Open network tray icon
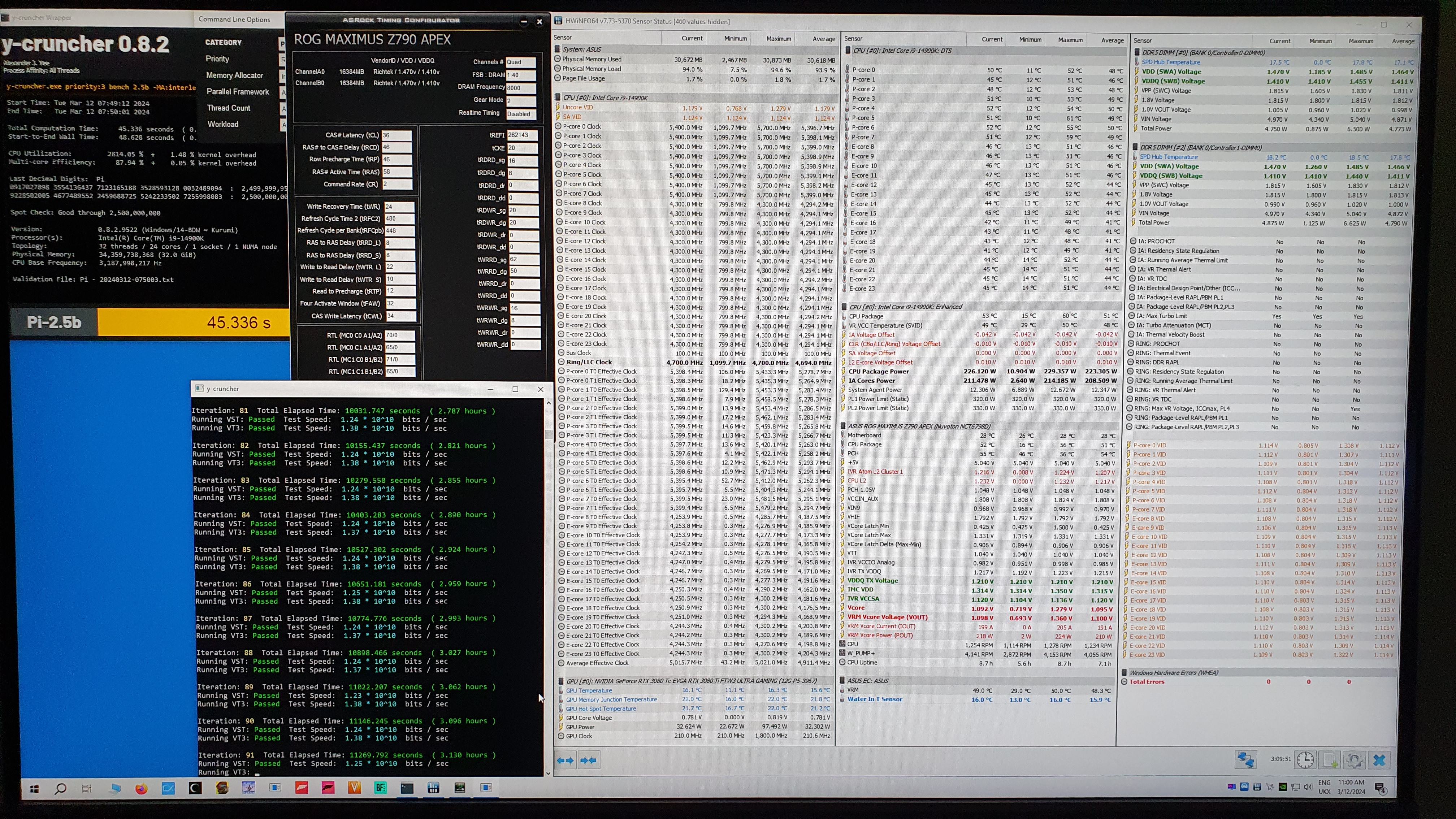The width and height of the screenshot is (1456, 819). 1295,787
